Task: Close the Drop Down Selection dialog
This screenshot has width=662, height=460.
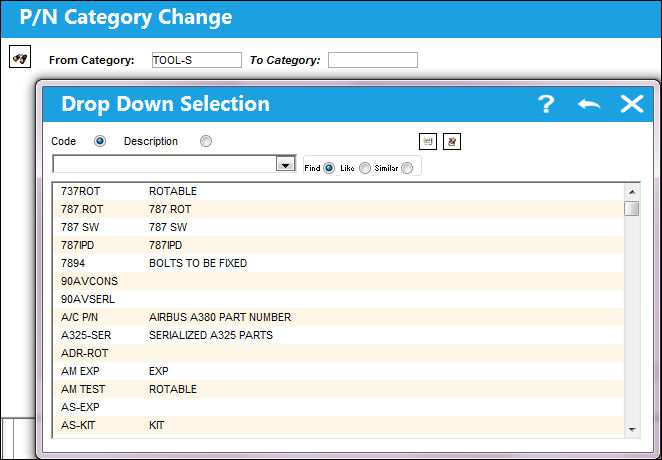Action: click(x=632, y=104)
